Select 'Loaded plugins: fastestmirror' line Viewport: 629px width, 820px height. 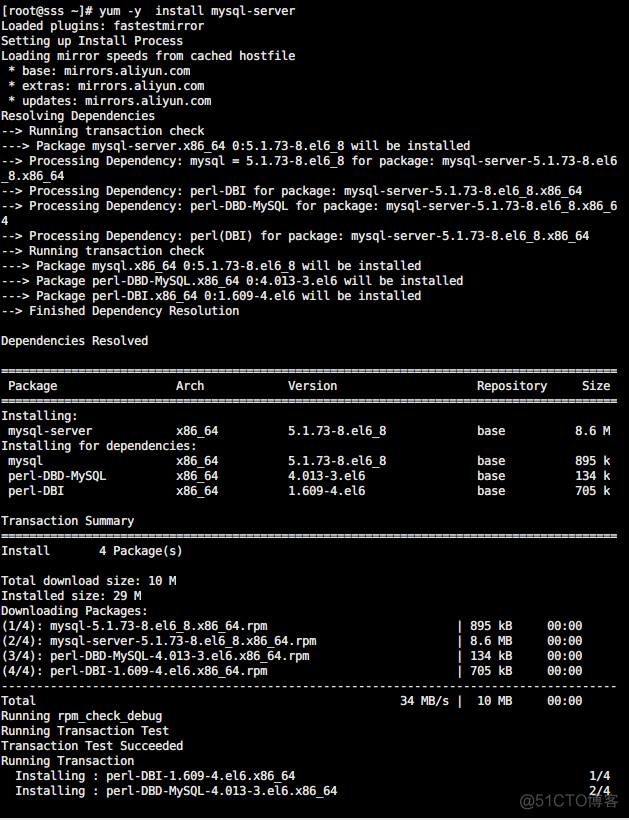(102, 26)
